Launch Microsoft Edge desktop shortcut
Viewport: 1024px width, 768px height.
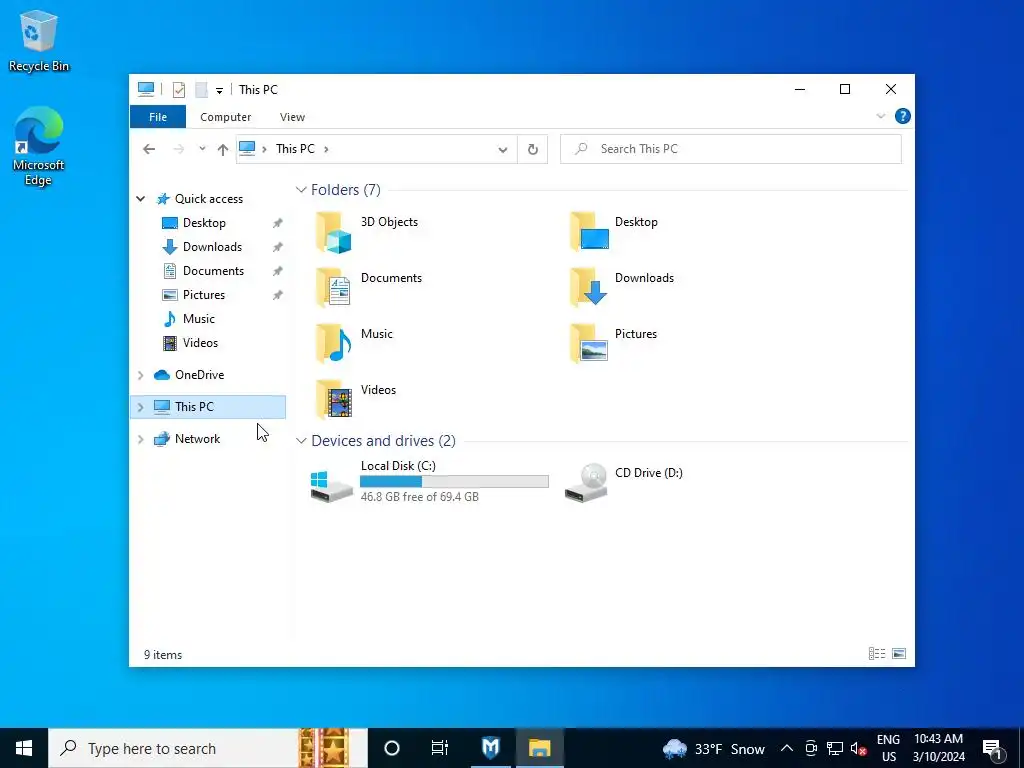[x=39, y=146]
